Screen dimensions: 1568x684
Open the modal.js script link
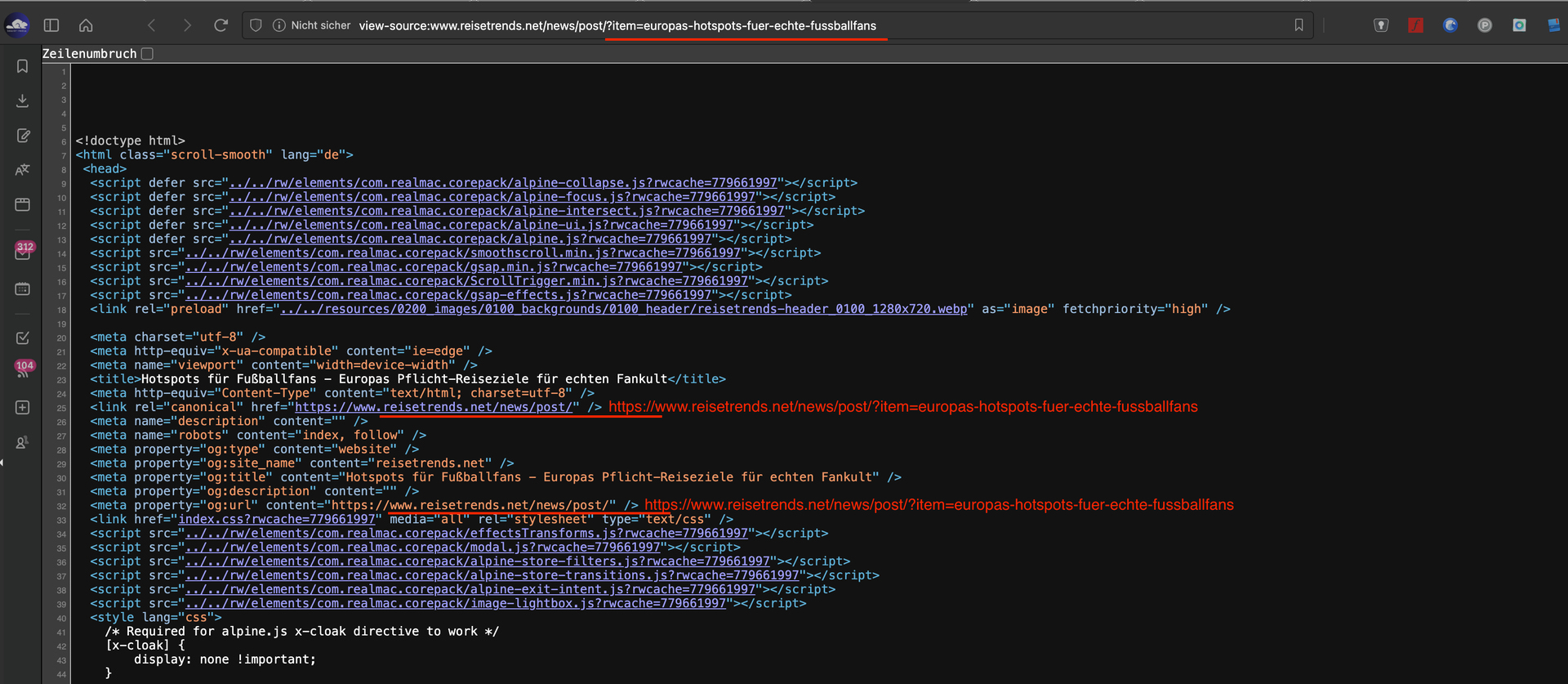click(423, 548)
